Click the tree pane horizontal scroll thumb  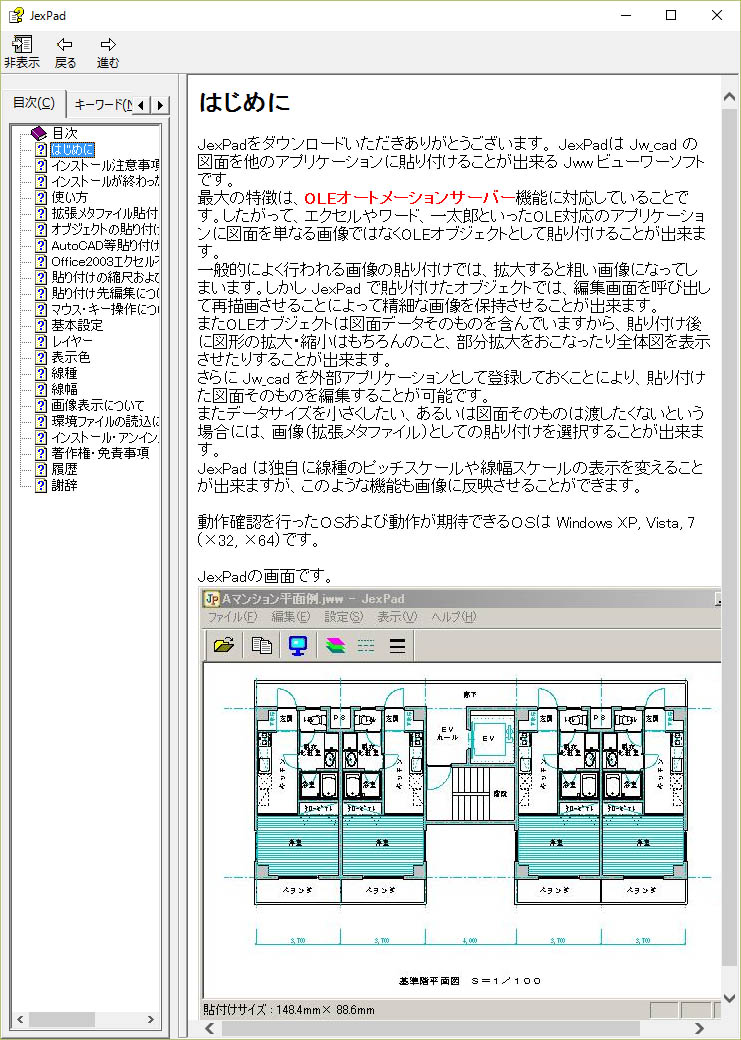coord(62,1019)
